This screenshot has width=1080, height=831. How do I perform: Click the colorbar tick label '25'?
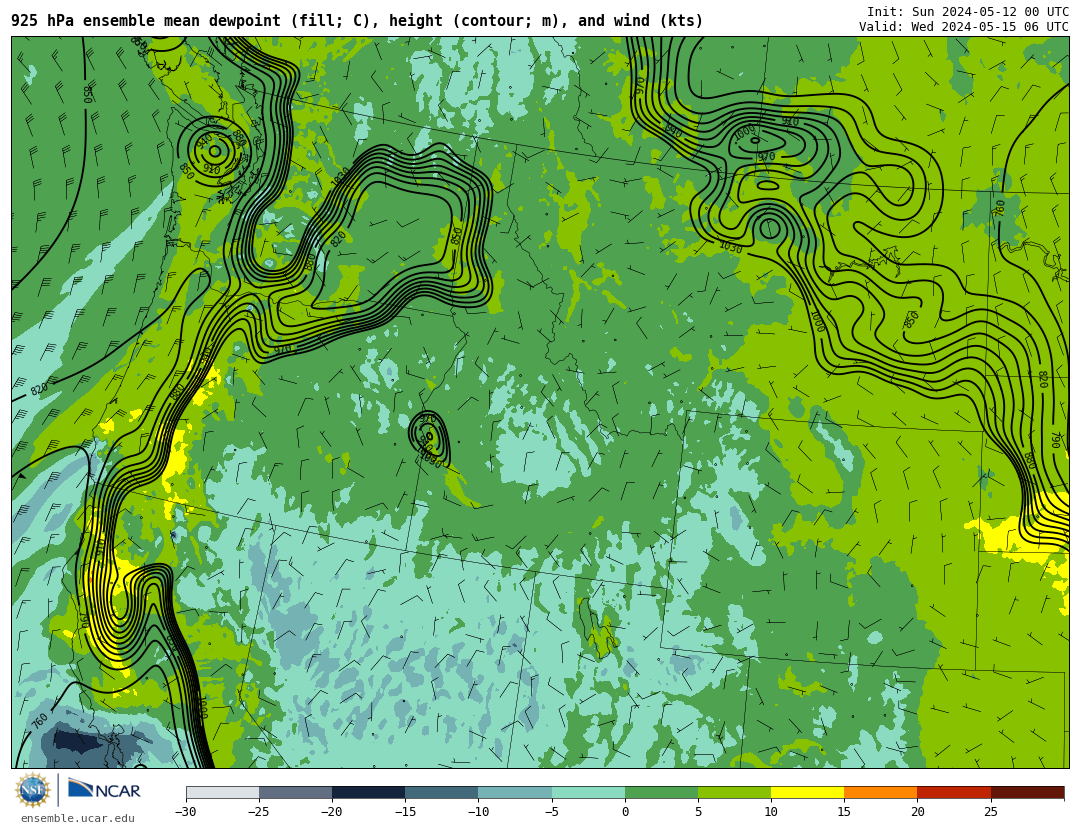990,812
